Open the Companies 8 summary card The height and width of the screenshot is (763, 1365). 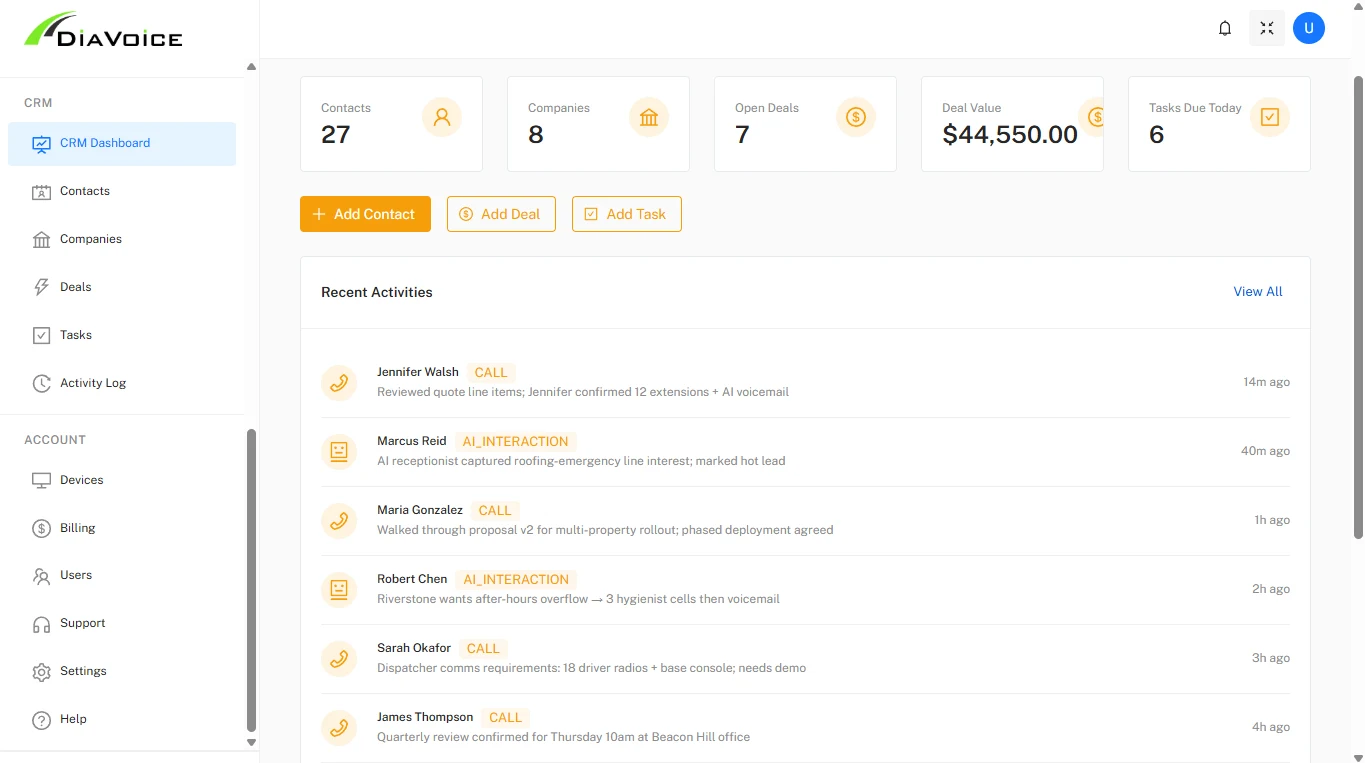click(x=598, y=124)
